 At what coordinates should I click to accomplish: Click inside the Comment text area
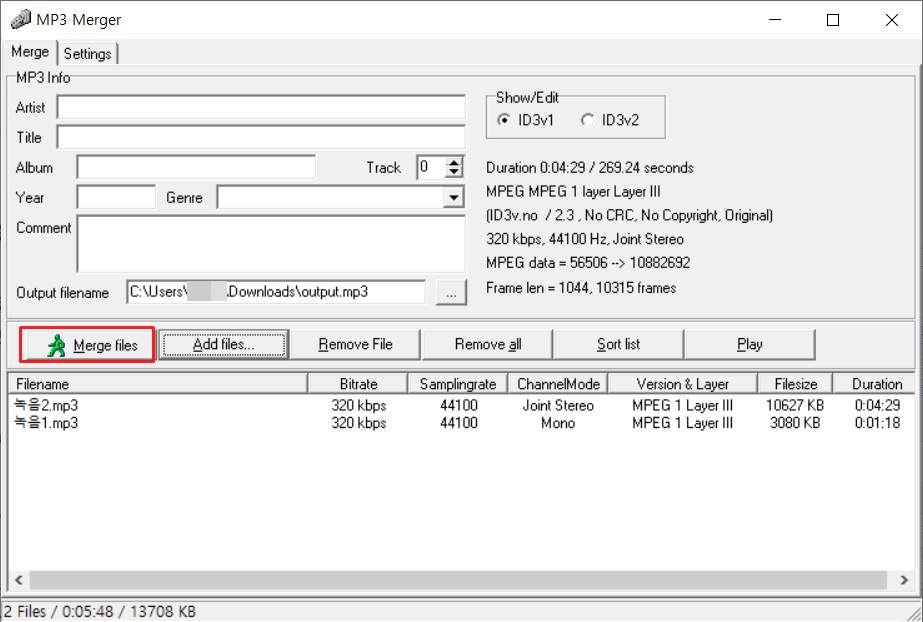point(271,244)
